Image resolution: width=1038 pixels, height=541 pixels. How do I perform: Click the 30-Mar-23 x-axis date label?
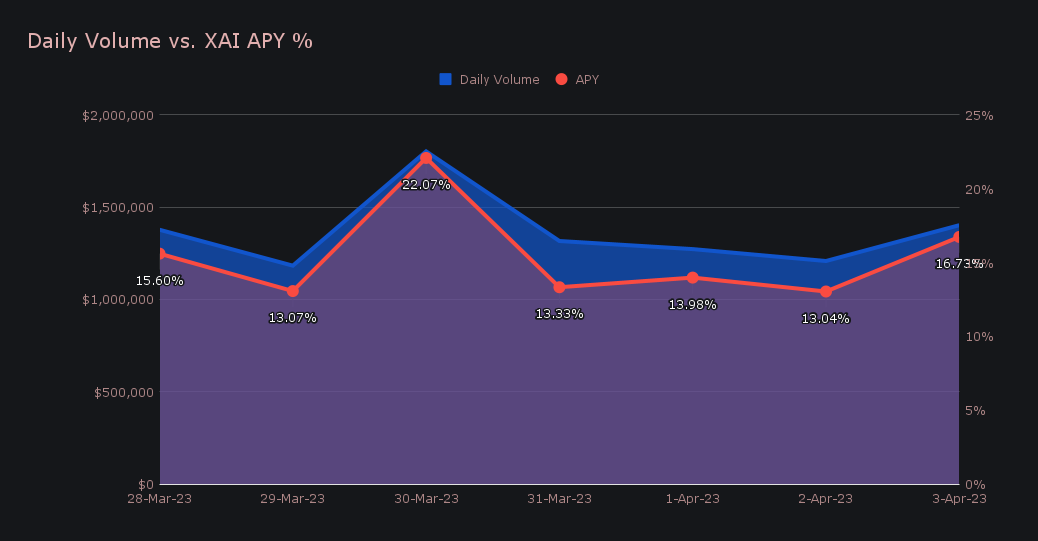pos(426,499)
